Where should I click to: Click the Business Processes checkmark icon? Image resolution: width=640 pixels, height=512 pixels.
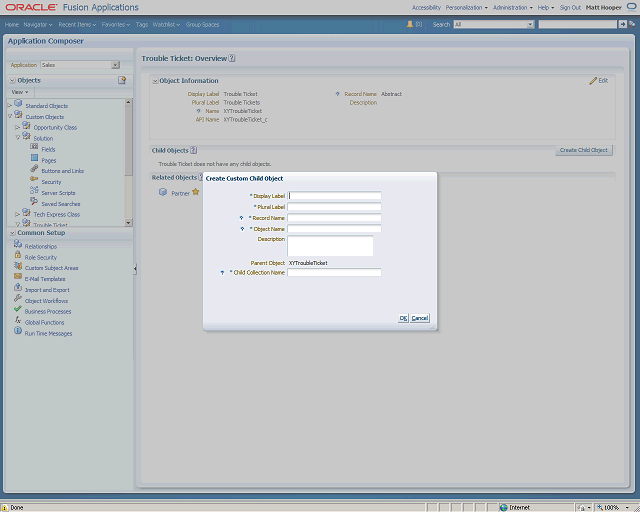coord(18,309)
